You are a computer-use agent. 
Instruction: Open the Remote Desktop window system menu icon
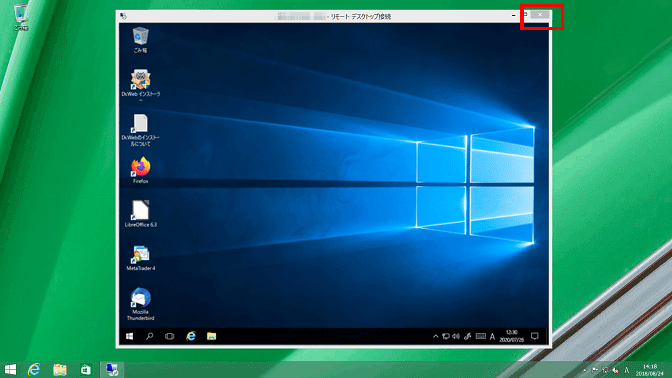(123, 16)
